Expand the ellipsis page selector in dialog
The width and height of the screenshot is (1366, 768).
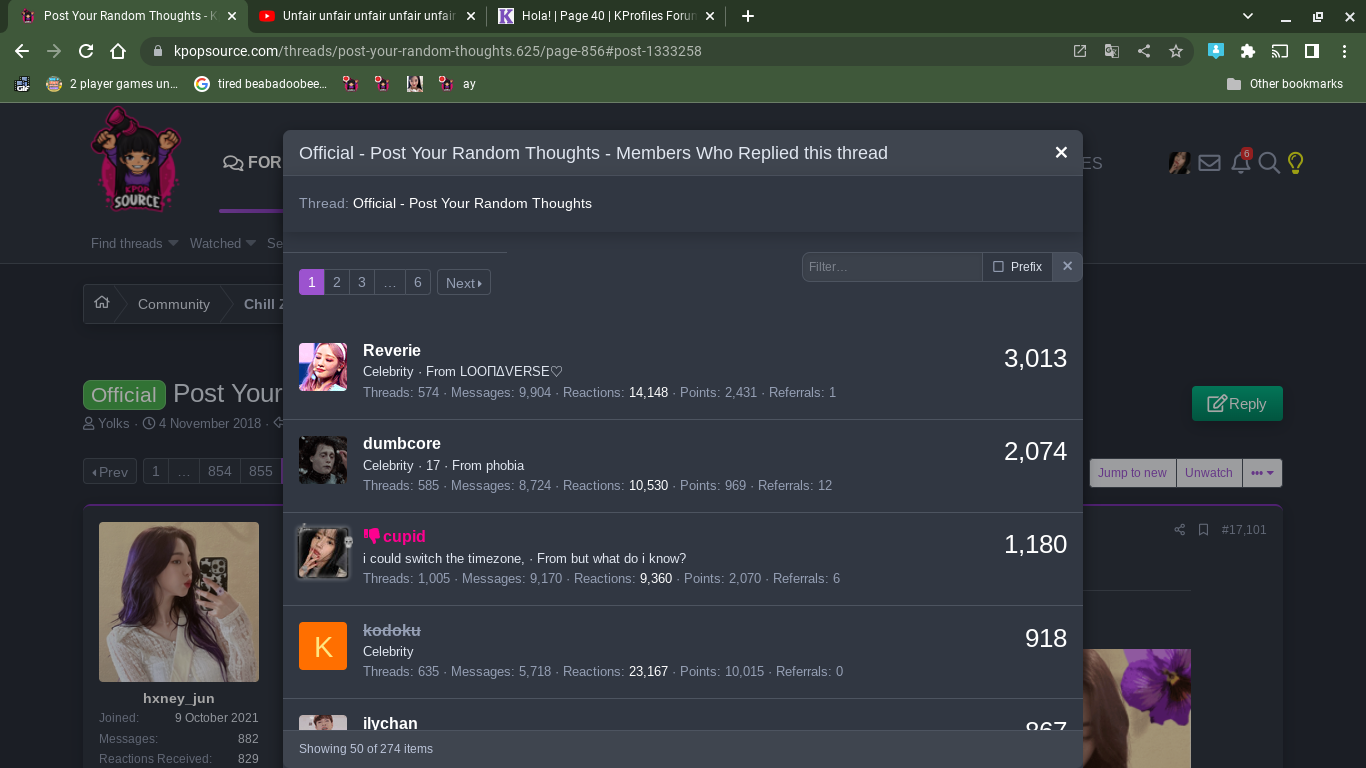(390, 283)
